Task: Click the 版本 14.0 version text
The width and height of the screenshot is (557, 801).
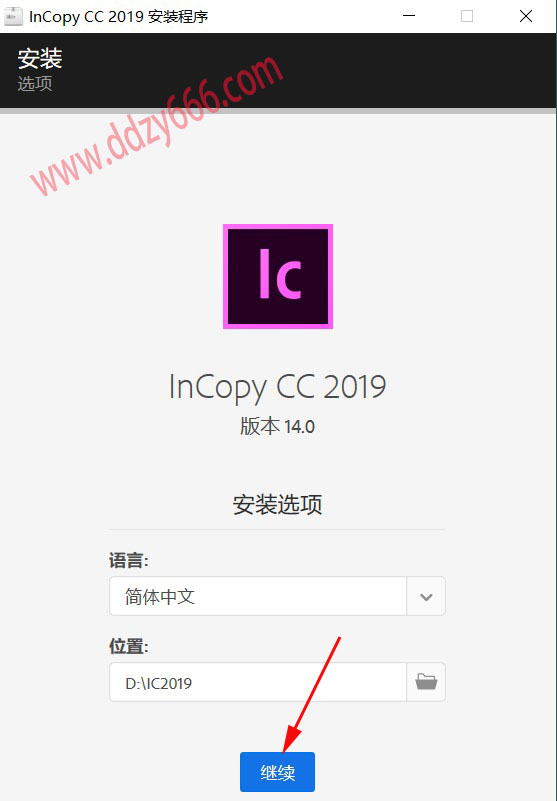Action: point(277,426)
